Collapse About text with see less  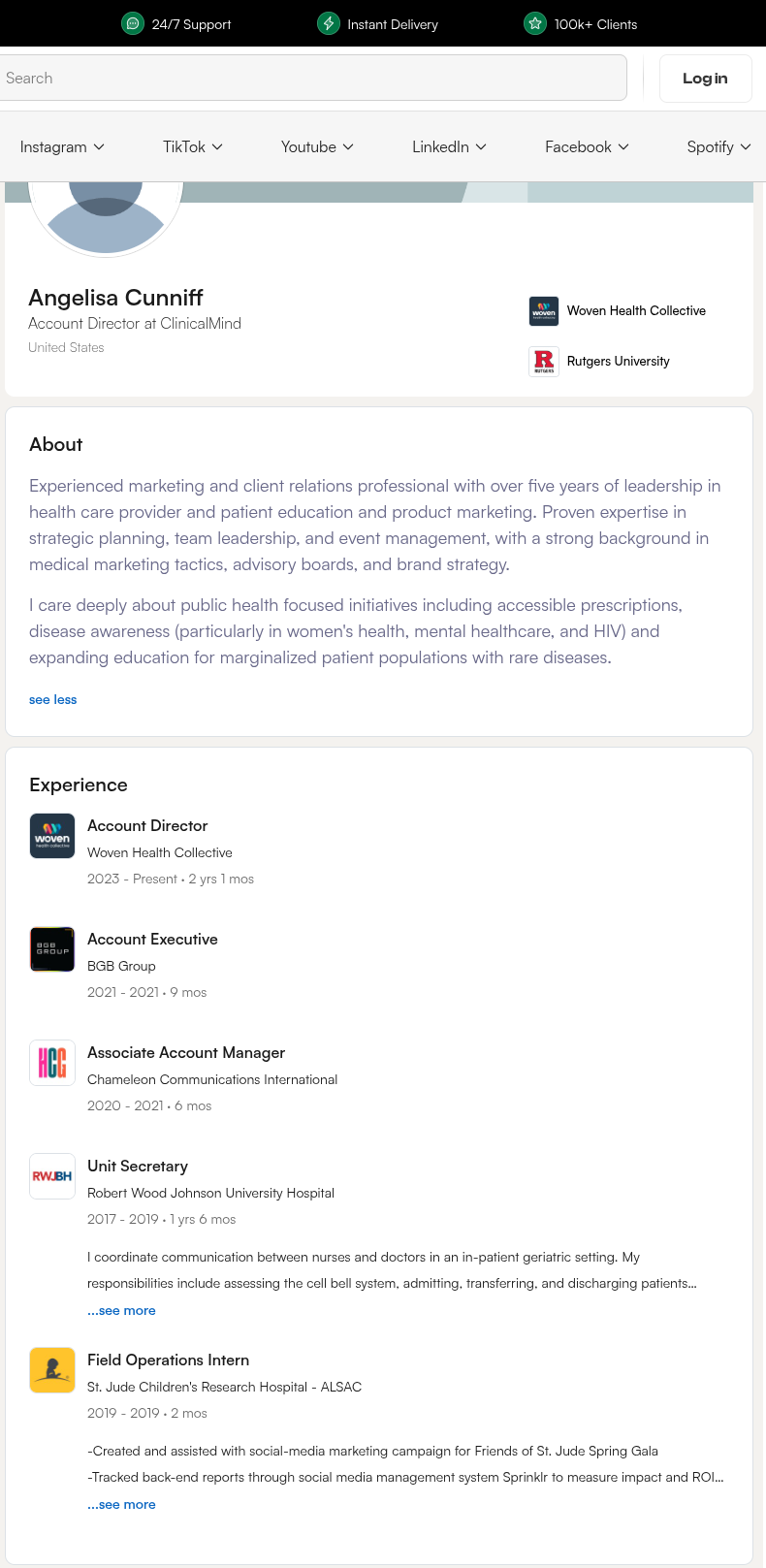point(53,699)
